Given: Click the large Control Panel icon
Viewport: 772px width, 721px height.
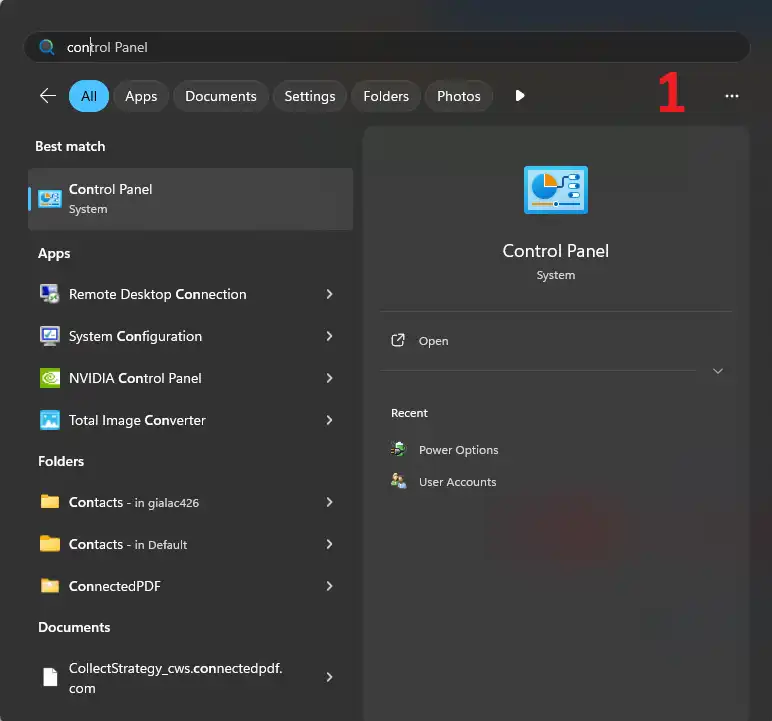Looking at the screenshot, I should [555, 190].
